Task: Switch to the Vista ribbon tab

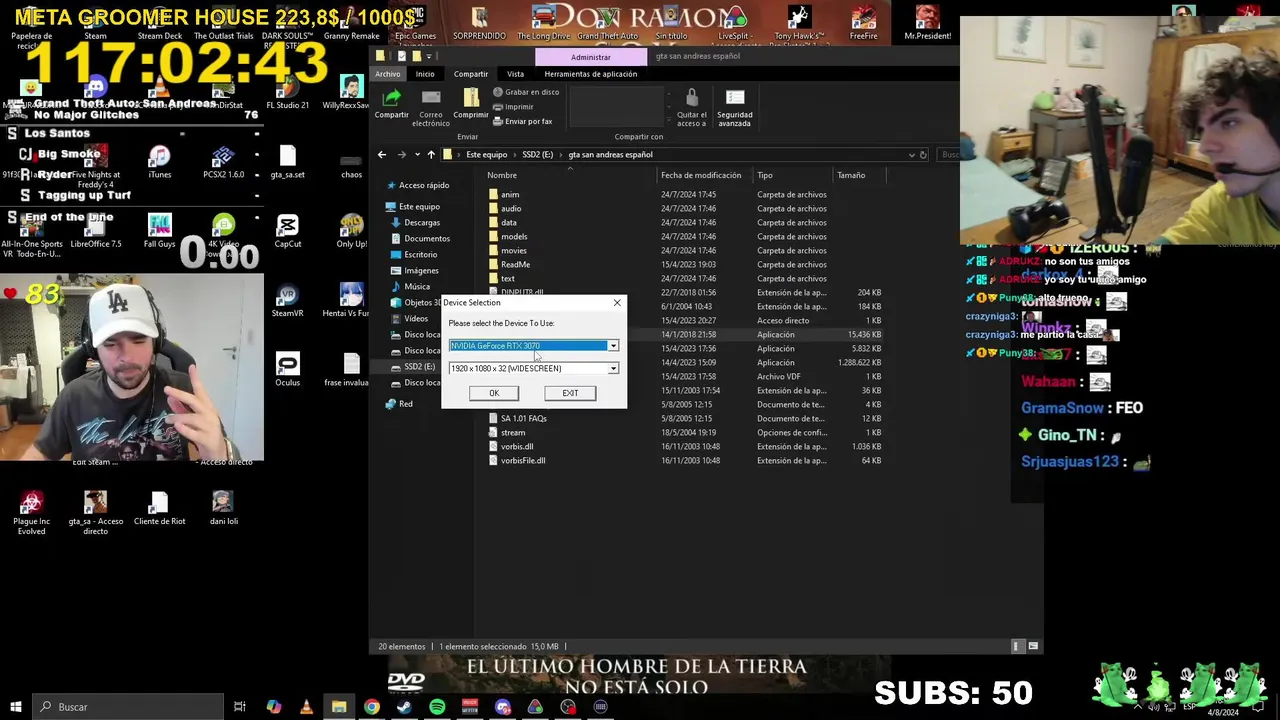Action: pyautogui.click(x=515, y=74)
